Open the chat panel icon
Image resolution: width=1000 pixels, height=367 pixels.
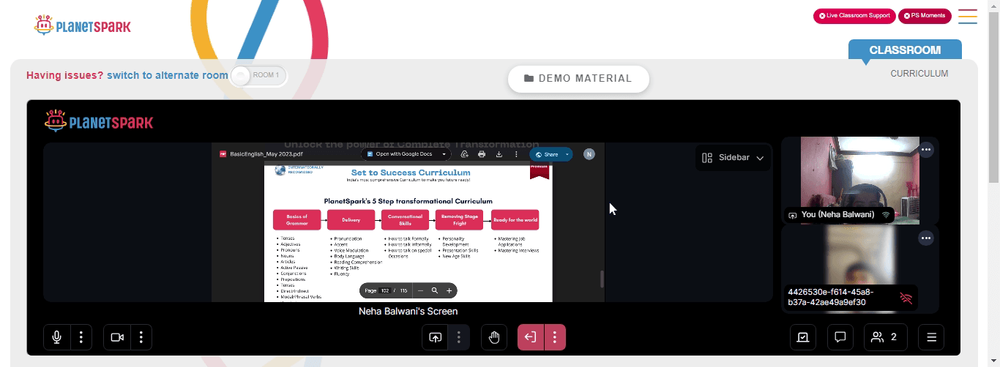click(x=840, y=338)
